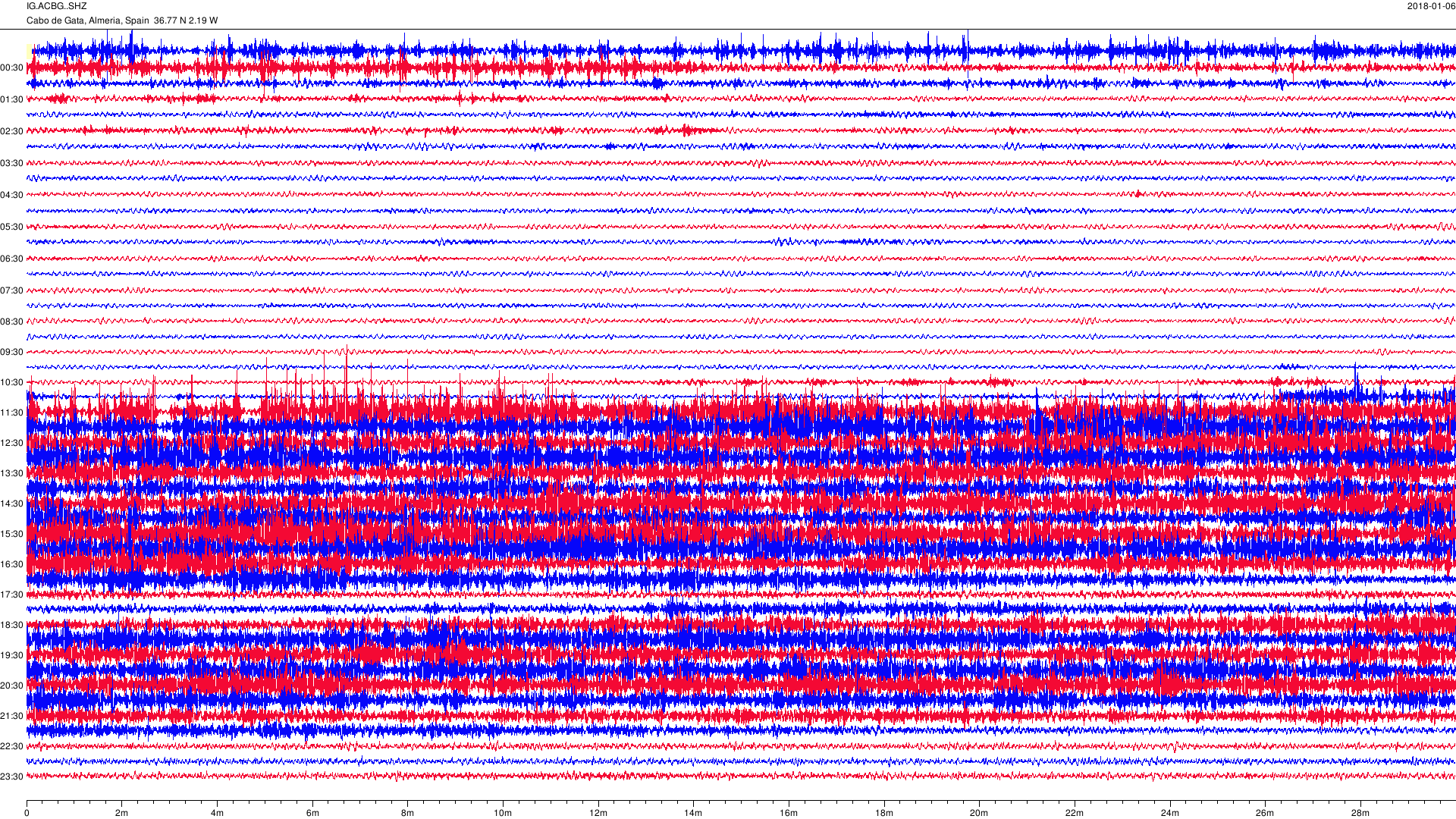
Task: Select the 10:30 time label
Action: (12, 383)
